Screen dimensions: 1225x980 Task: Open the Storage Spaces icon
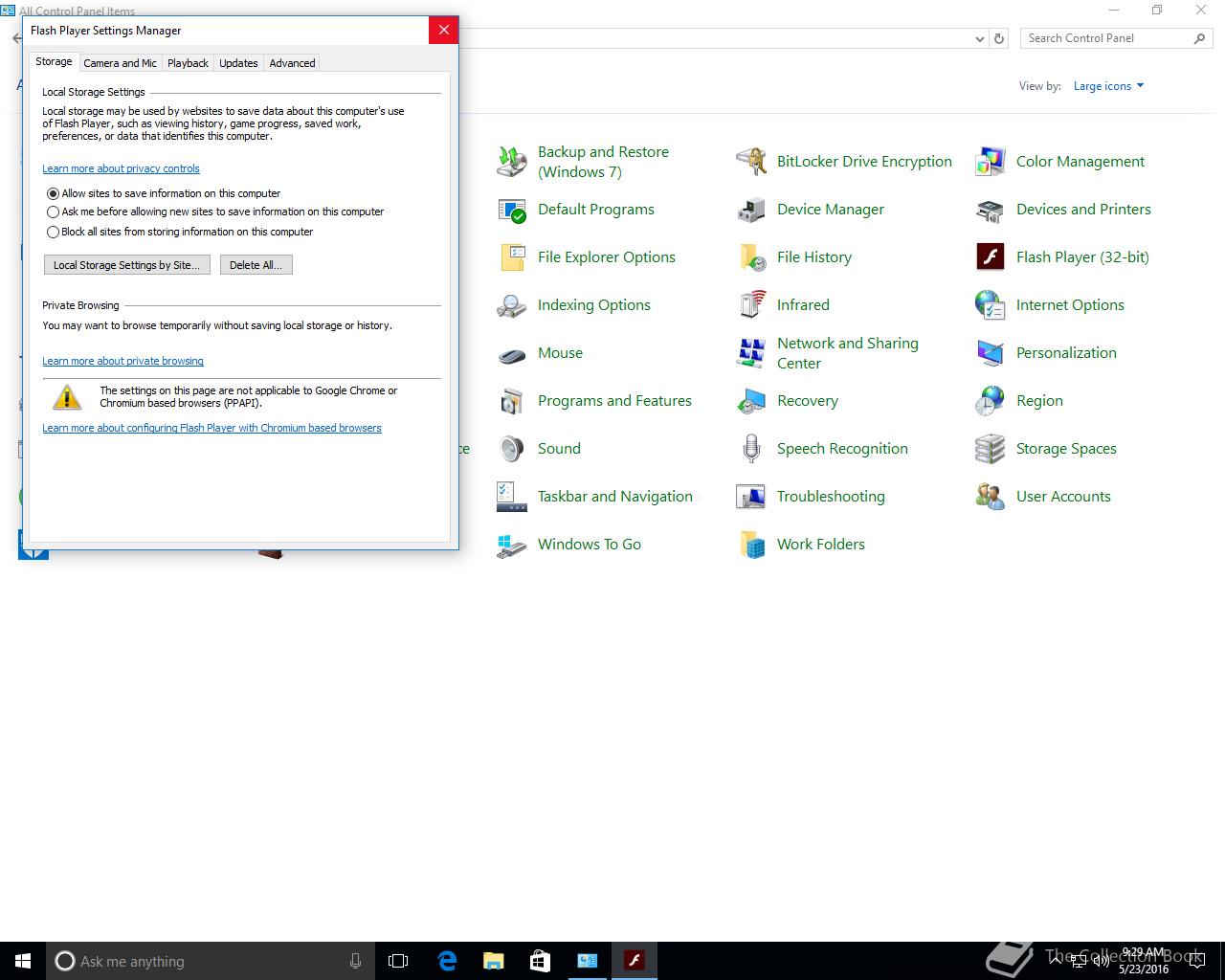pos(991,449)
